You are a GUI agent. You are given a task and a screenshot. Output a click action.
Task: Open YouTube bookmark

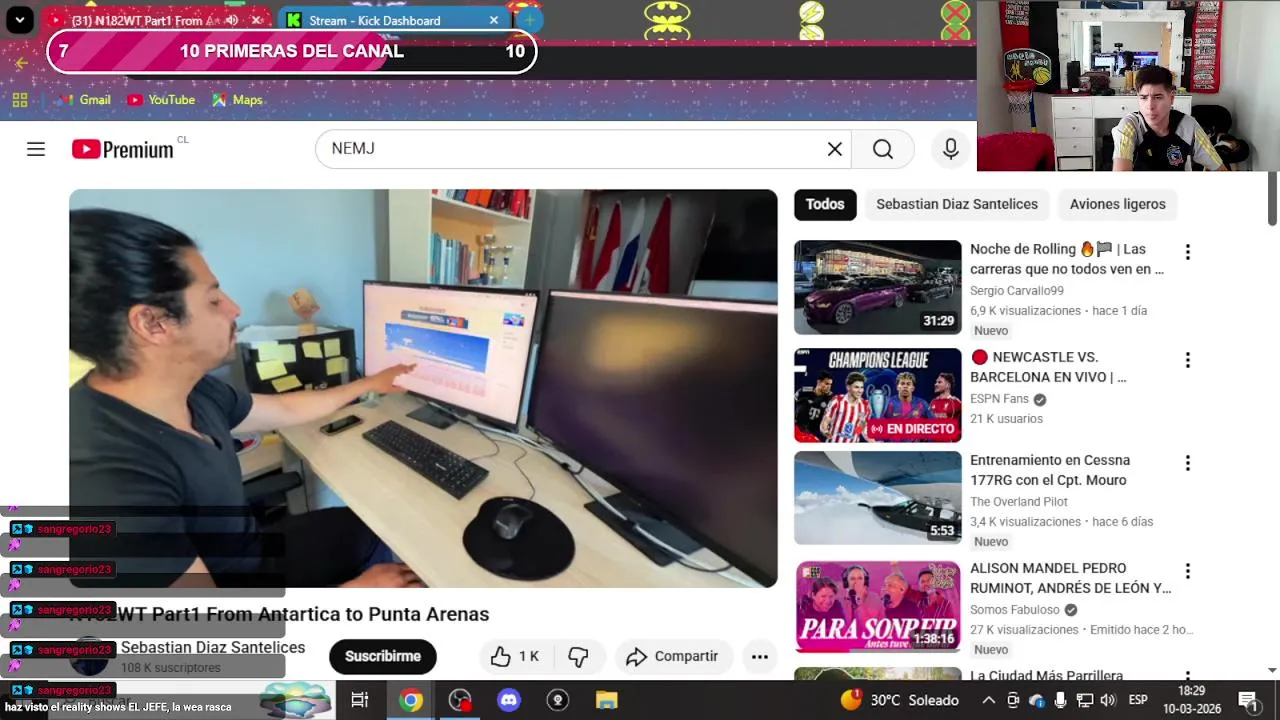click(161, 100)
